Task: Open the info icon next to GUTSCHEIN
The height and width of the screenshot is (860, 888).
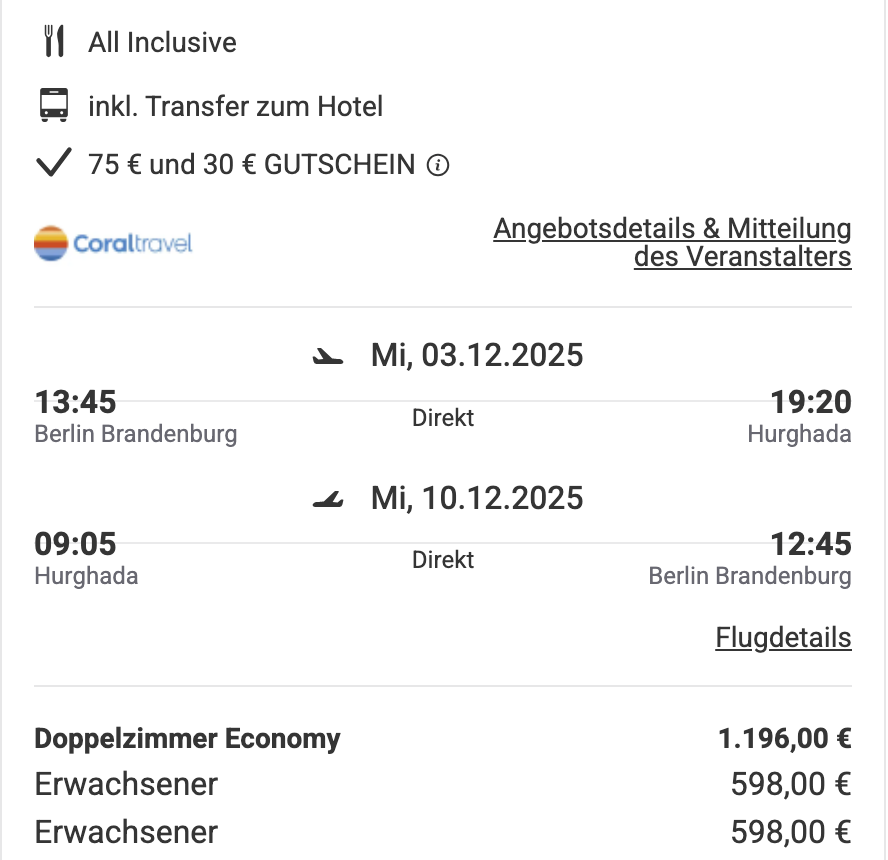Action: (437, 165)
